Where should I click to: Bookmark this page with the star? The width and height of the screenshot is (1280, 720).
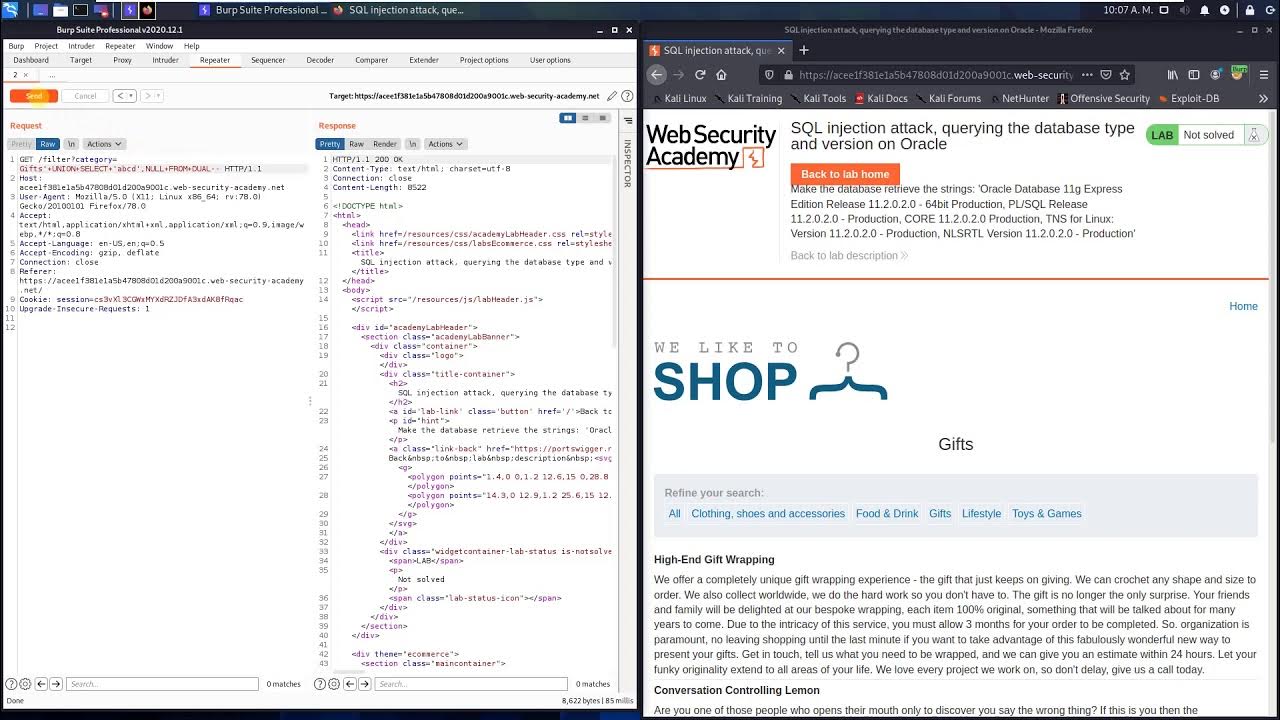click(x=1125, y=74)
